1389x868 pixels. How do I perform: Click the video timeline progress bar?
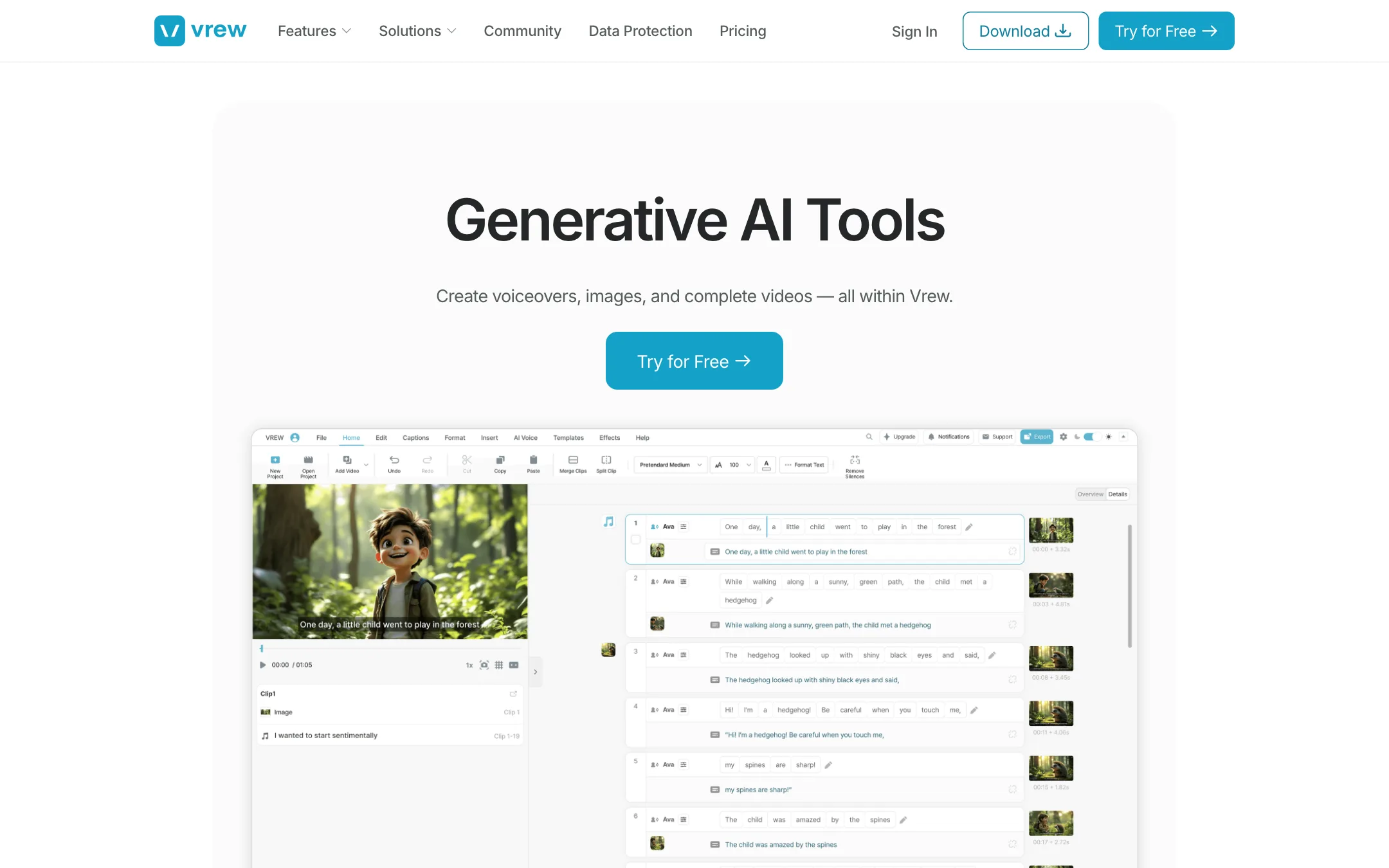390,649
